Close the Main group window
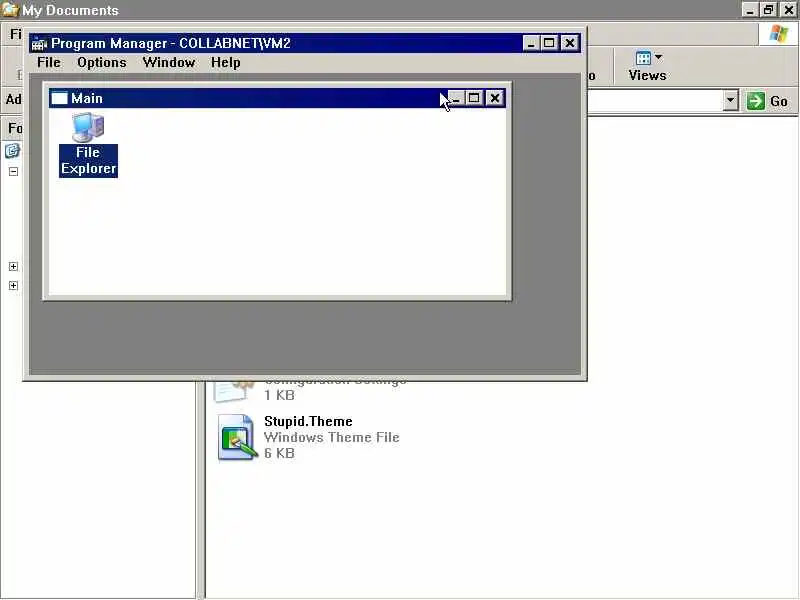Viewport: 800px width, 600px height. (x=494, y=98)
